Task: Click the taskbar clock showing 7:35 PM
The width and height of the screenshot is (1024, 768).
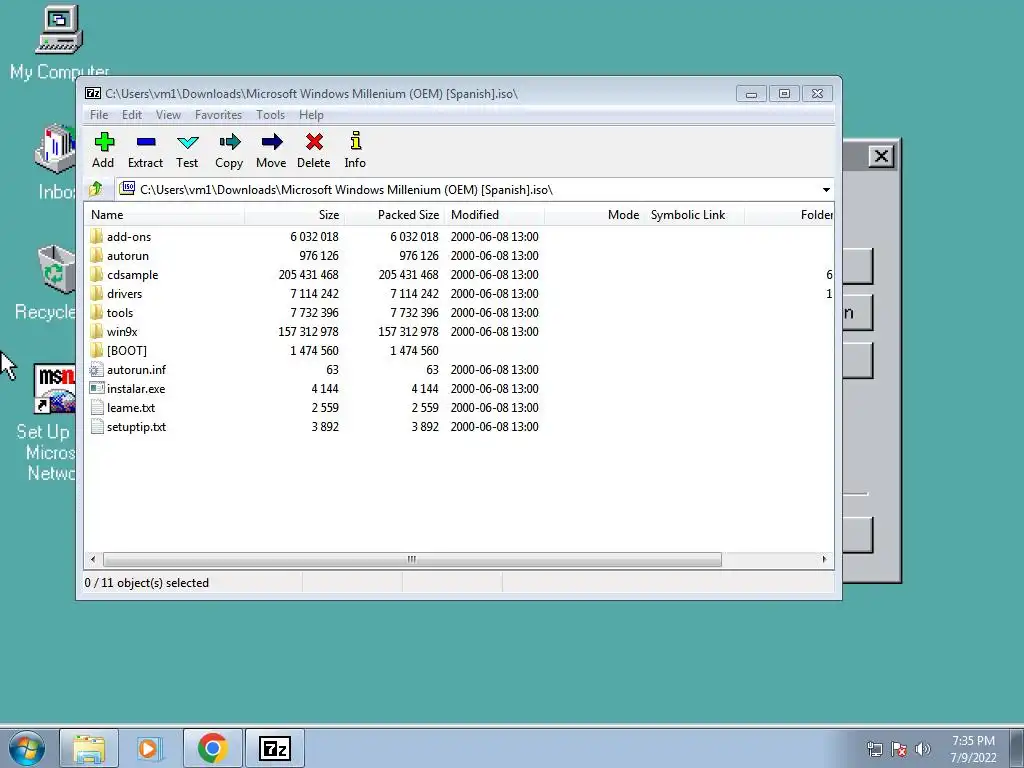Action: pyautogui.click(x=973, y=749)
